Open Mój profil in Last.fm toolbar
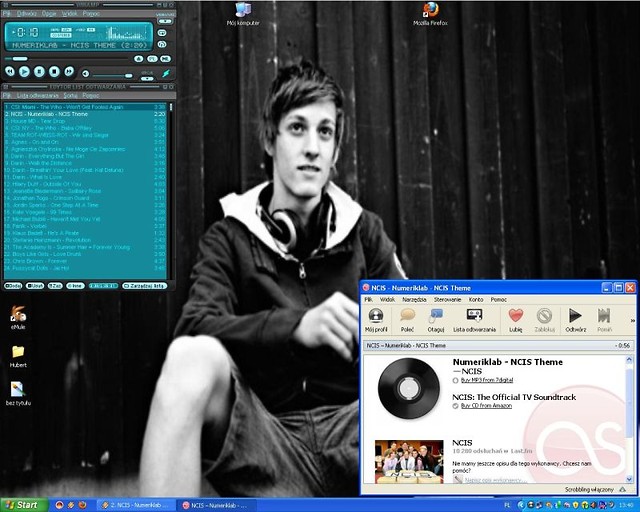Image resolution: width=640 pixels, height=512 pixels. click(x=376, y=321)
